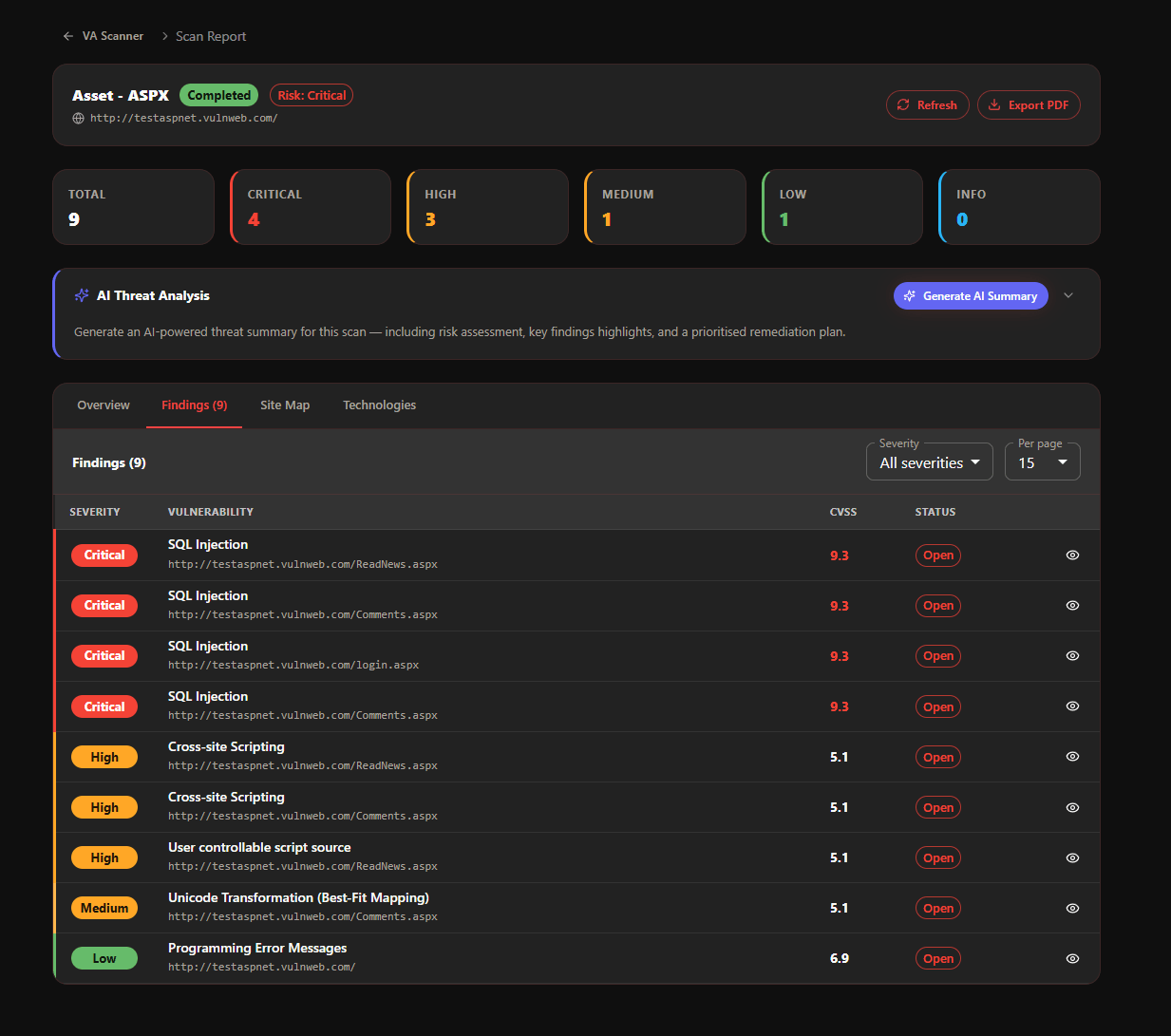The height and width of the screenshot is (1036, 1171).
Task: Click the 6.9 CVSS score
Action: click(840, 958)
